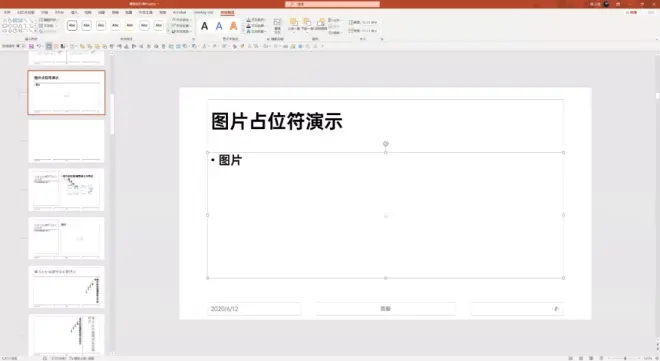Screen dimensions: 660x361
Task: Select the Shape Format tab
Action: point(227,13)
